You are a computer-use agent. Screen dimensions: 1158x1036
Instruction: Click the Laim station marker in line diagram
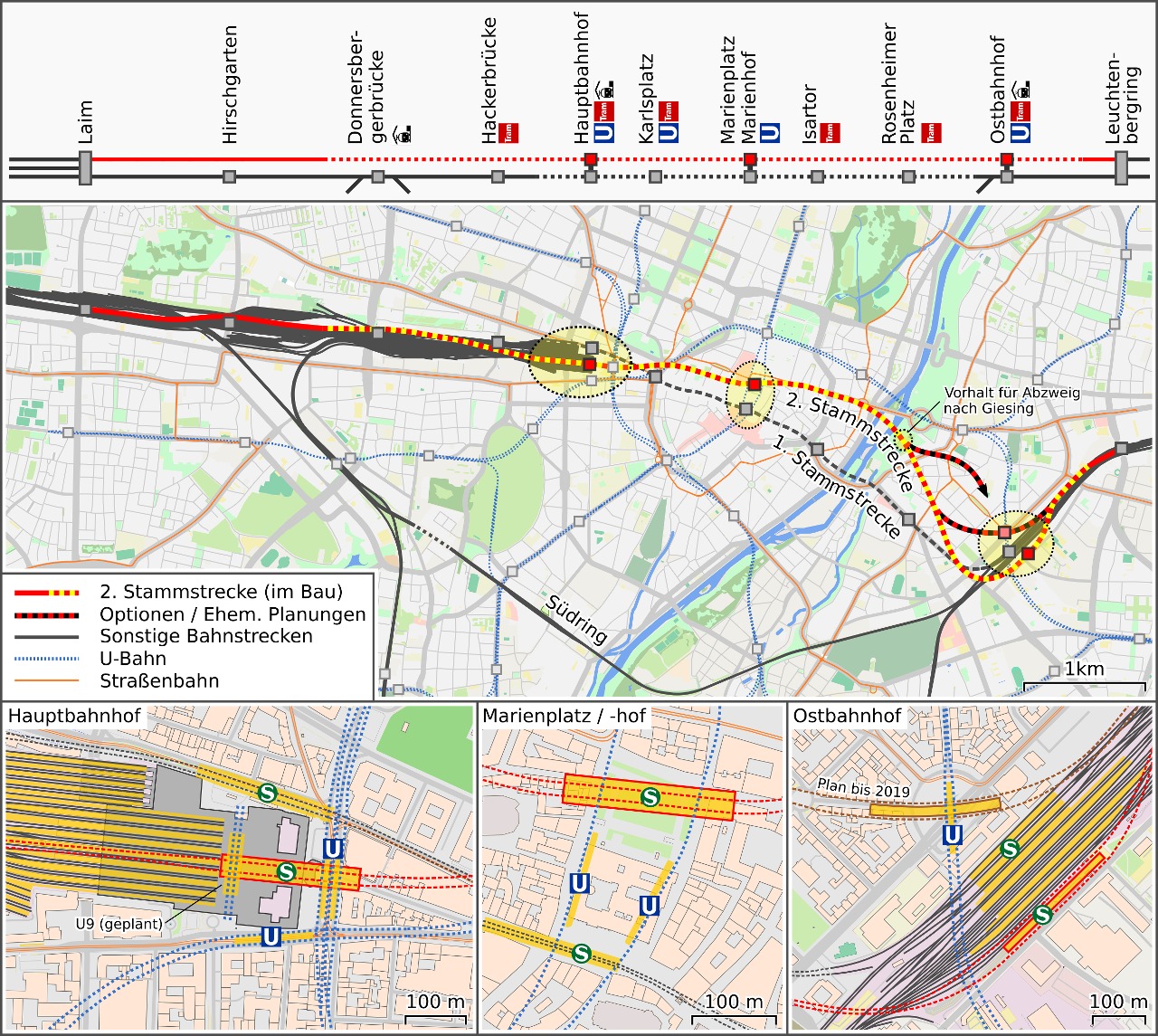pos(86,168)
